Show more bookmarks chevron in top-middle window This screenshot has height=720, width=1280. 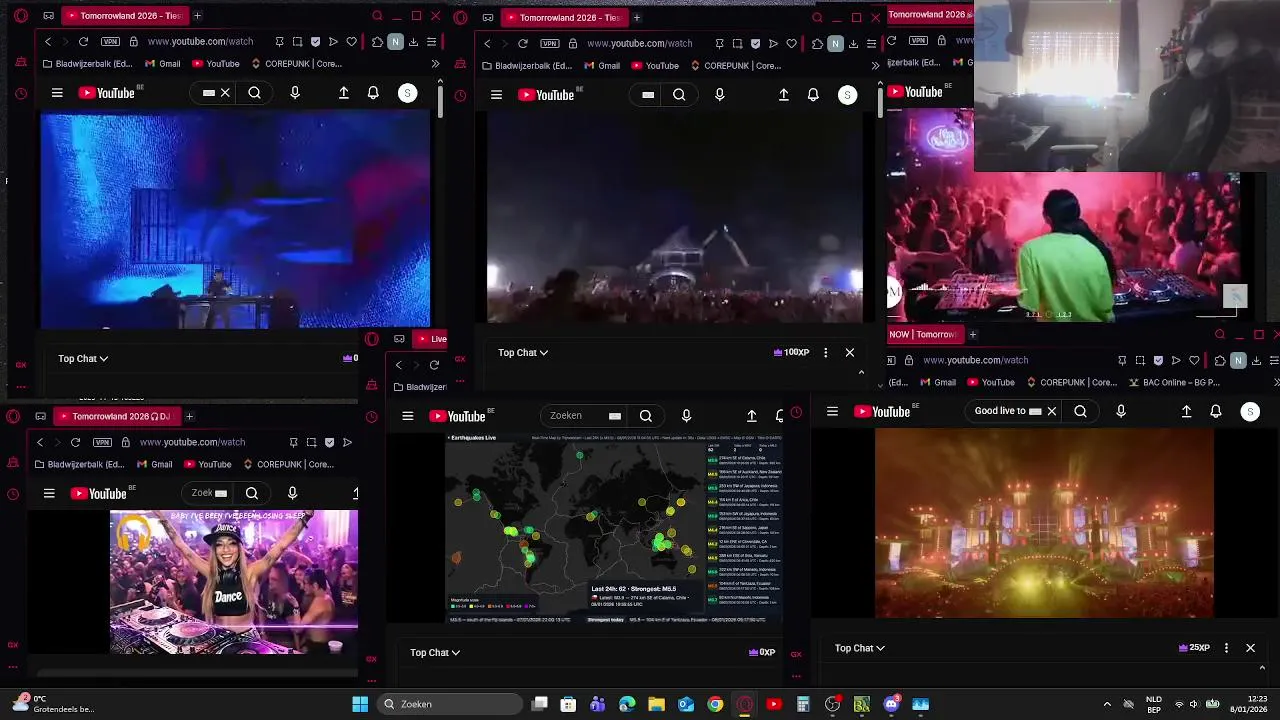(x=875, y=66)
